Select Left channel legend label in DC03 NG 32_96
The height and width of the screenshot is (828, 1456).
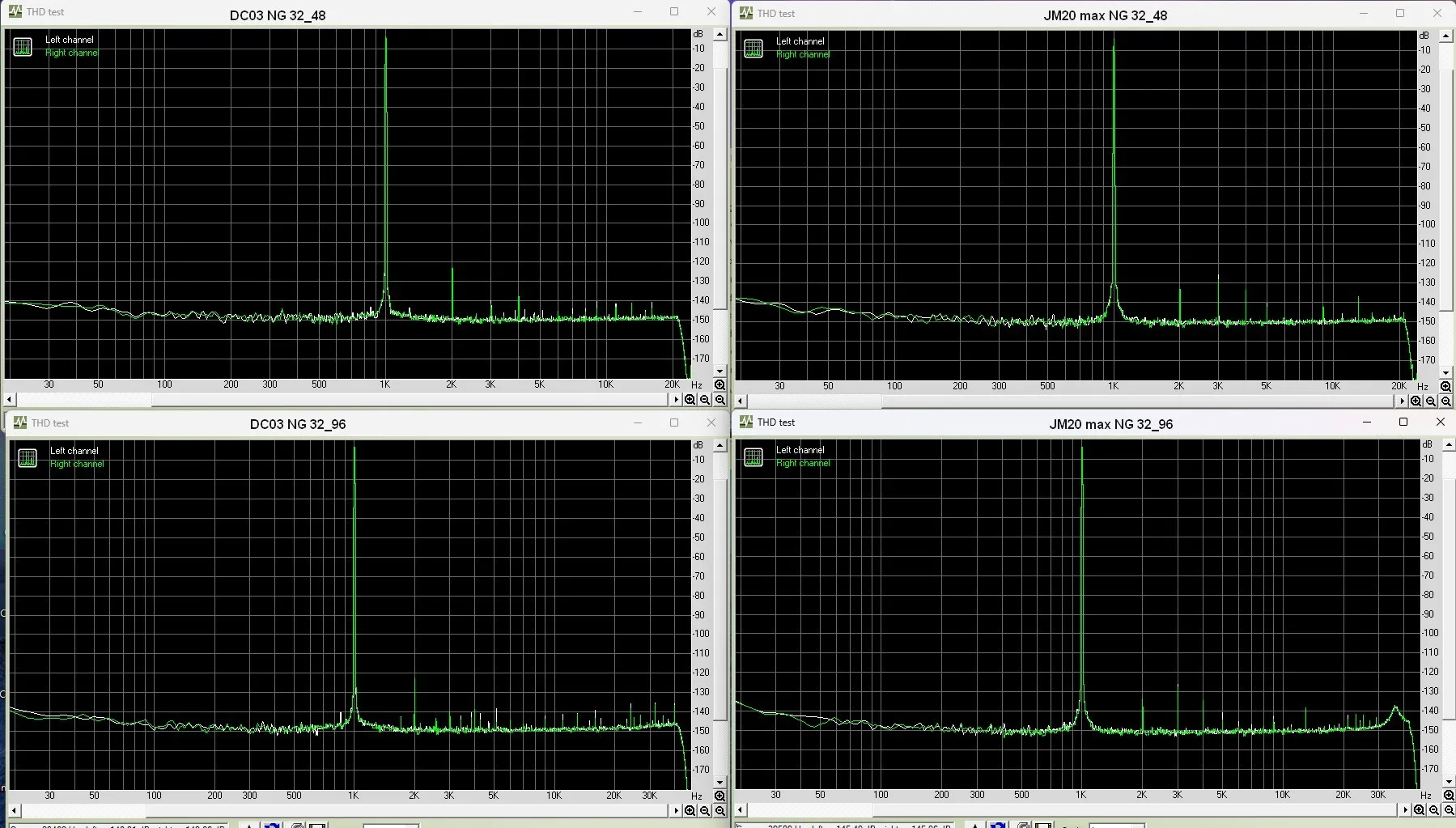tap(74, 451)
